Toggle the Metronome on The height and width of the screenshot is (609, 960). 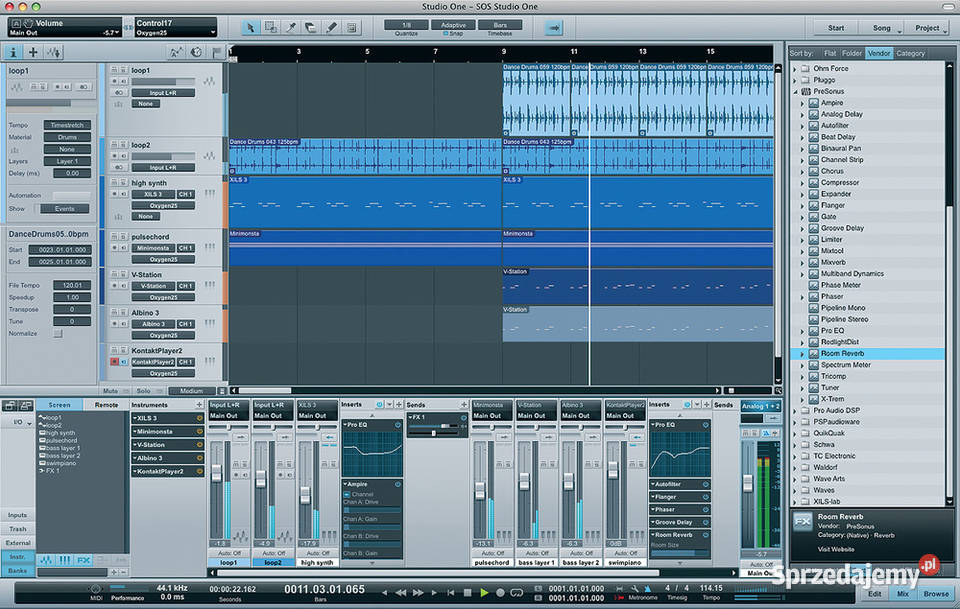coord(648,590)
